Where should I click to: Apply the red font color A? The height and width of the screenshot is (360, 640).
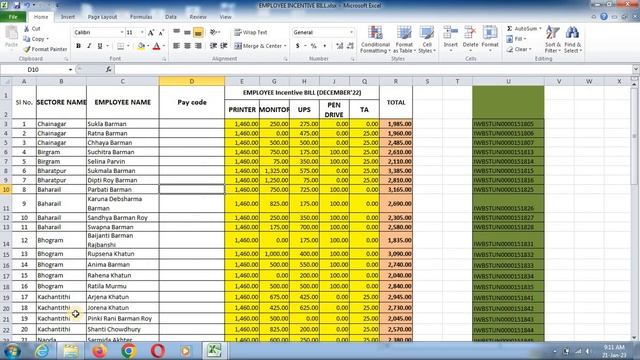pos(156,46)
